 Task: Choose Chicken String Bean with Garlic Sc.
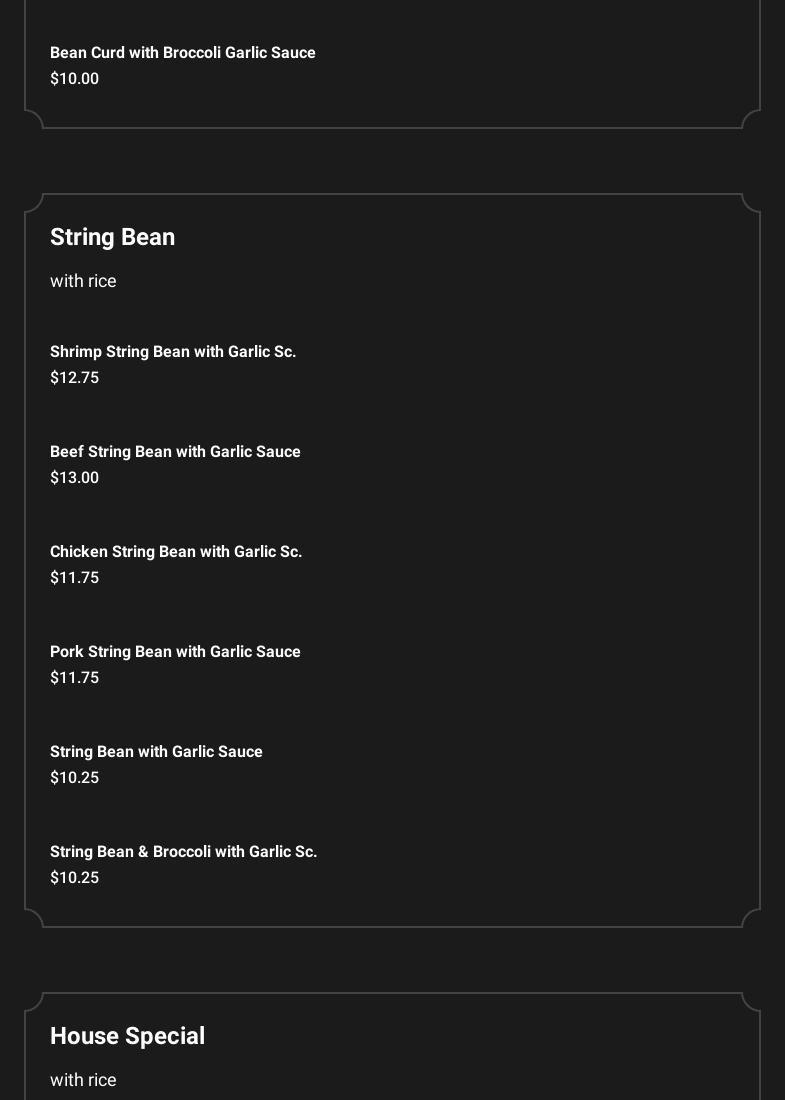tap(176, 552)
